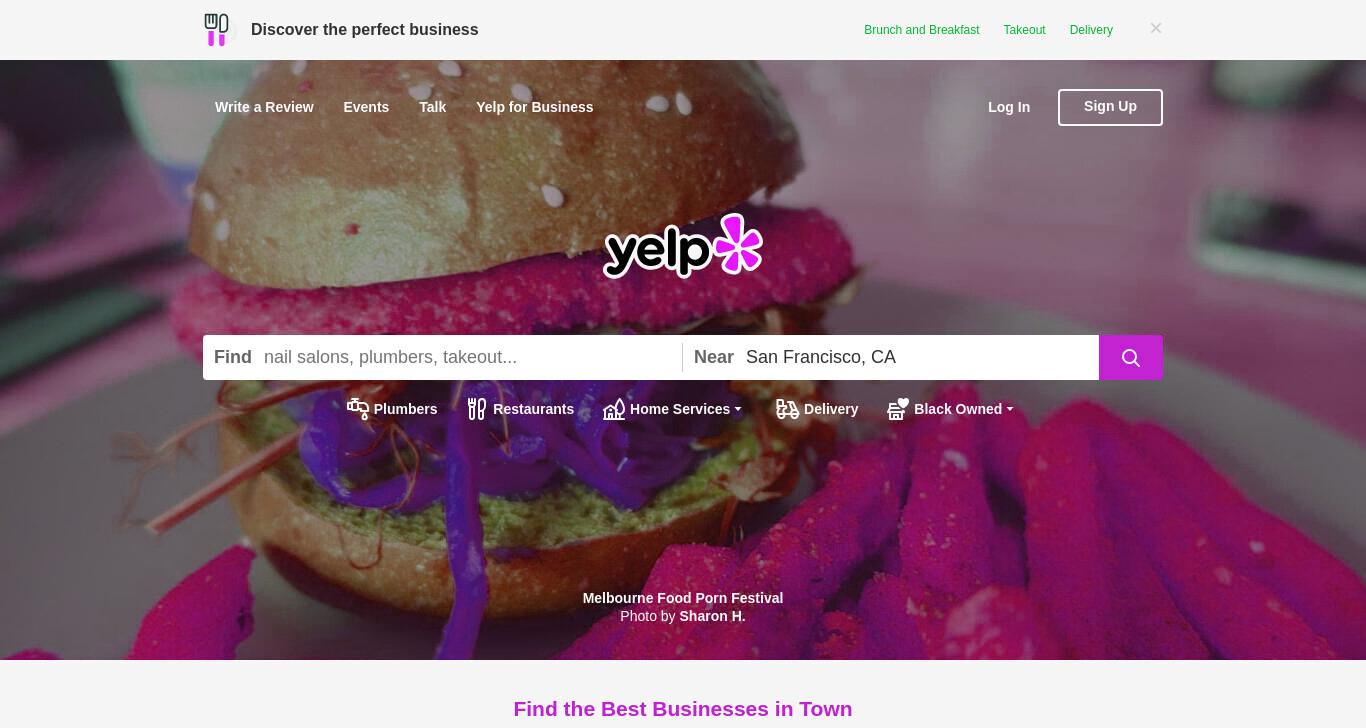Click the magnifying glass search button

click(x=1130, y=357)
